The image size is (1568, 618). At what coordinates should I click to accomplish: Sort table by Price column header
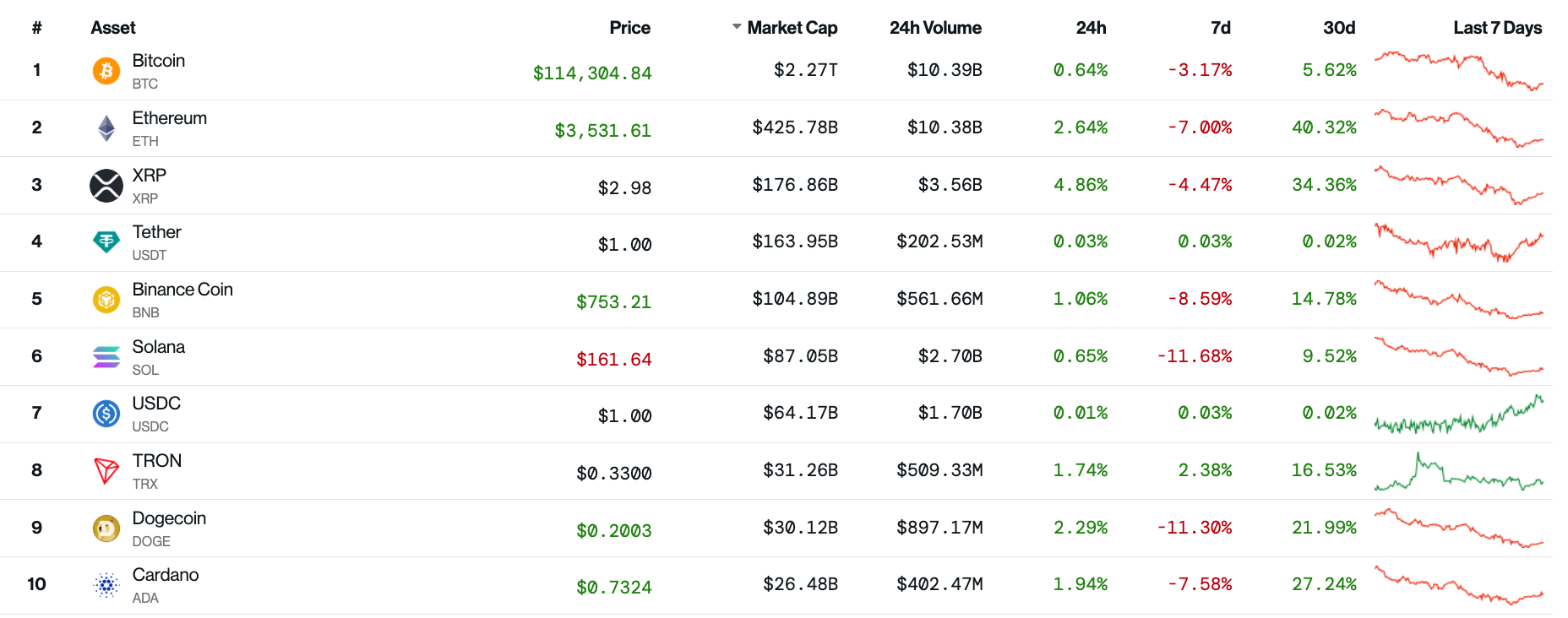coord(629,28)
